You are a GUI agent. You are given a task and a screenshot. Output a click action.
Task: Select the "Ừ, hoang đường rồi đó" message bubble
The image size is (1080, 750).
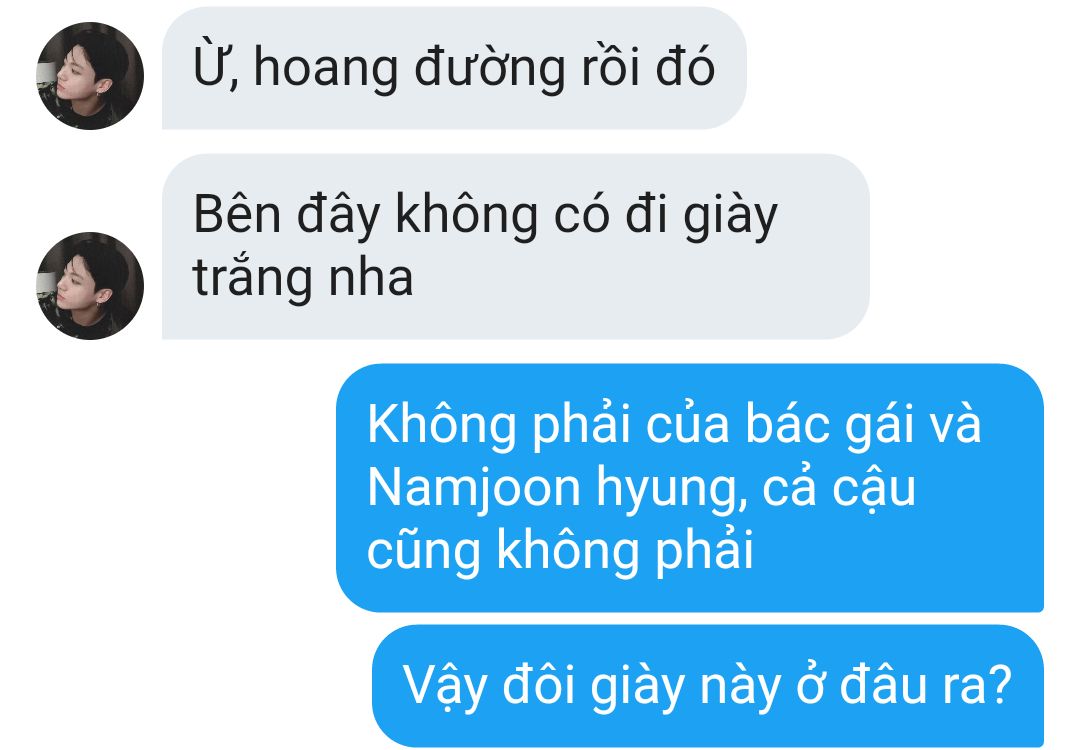coord(455,68)
